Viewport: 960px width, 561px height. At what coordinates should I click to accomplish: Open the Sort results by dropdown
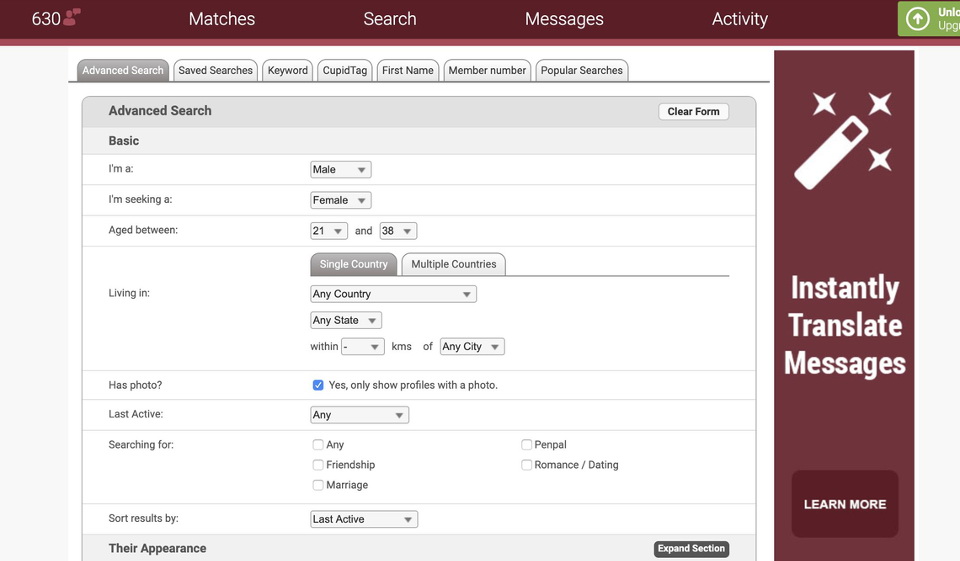coord(364,519)
